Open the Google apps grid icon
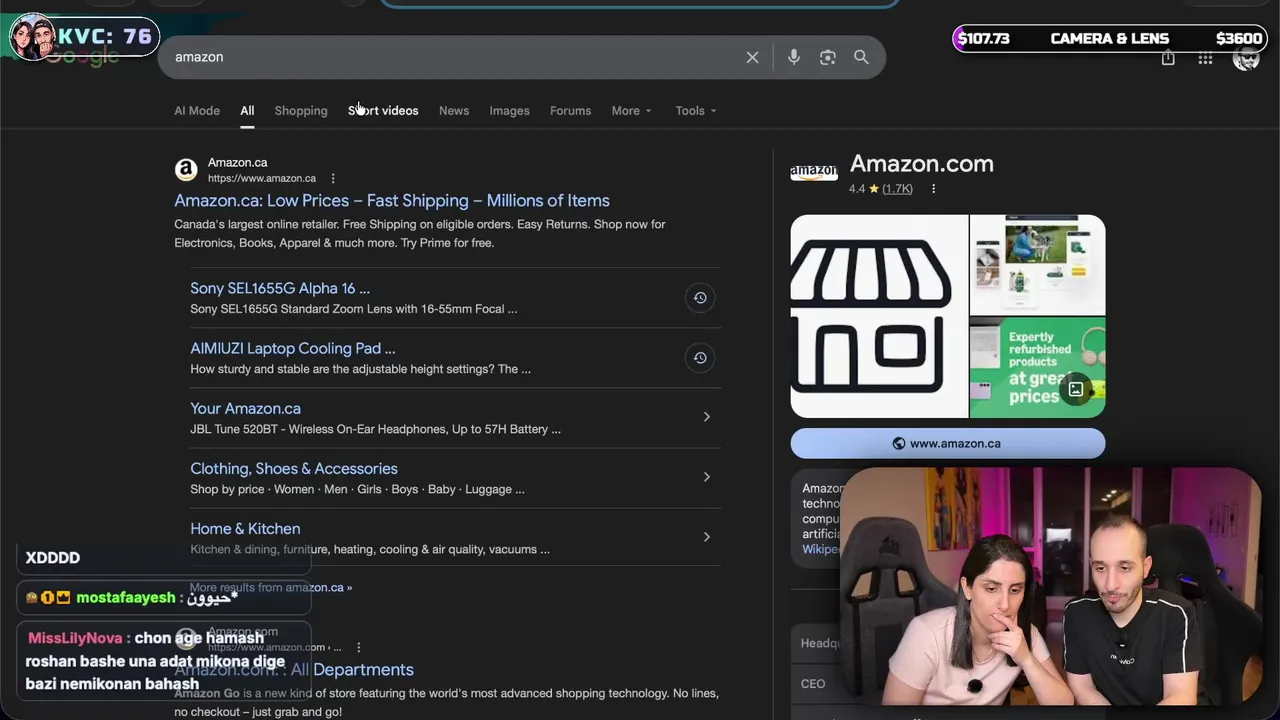The height and width of the screenshot is (720, 1280). [1205, 59]
